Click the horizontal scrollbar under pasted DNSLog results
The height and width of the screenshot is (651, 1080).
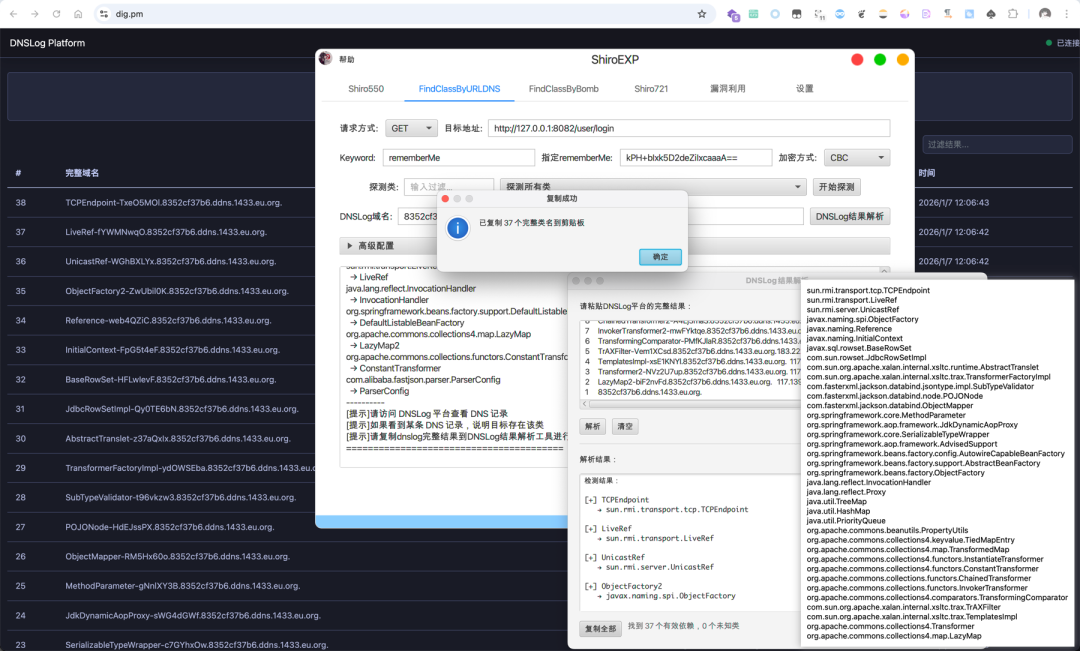click(692, 404)
